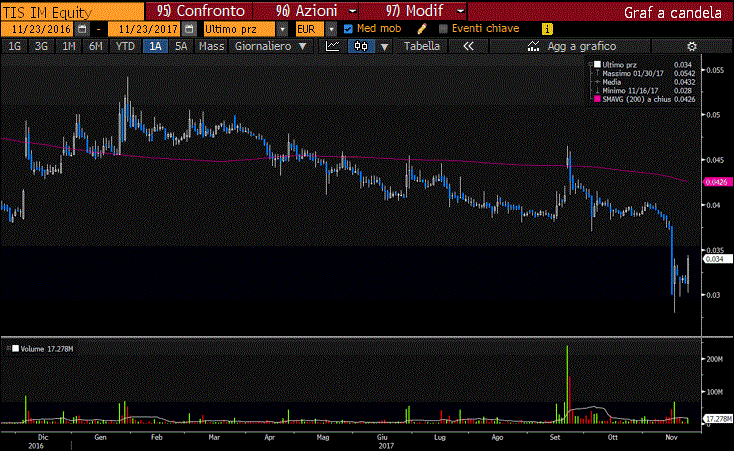Open chart settings gear icon
The width and height of the screenshot is (734, 451).
point(691,46)
